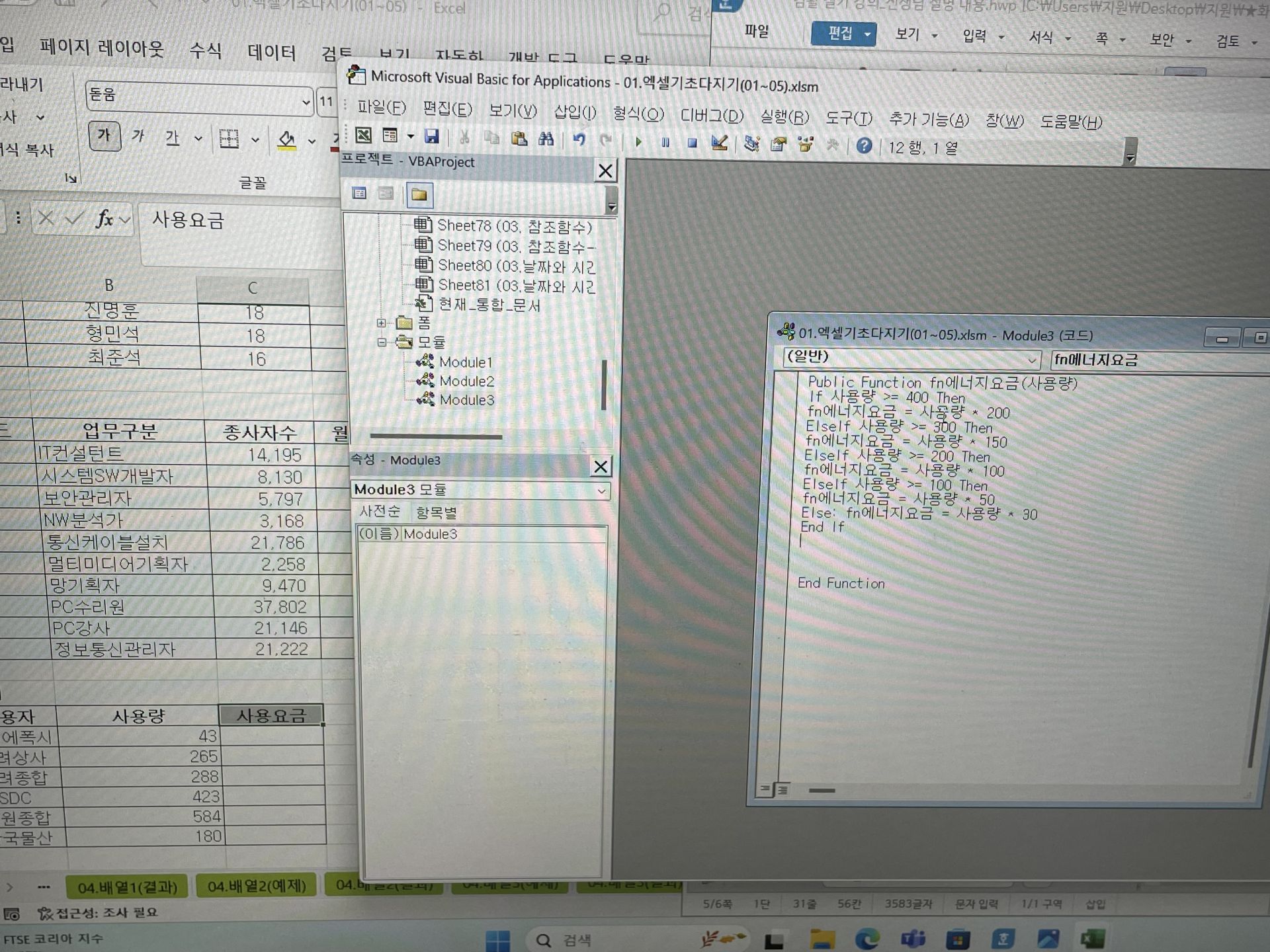Click the Find binoculars icon
The image size is (1270, 952).
coord(546,138)
